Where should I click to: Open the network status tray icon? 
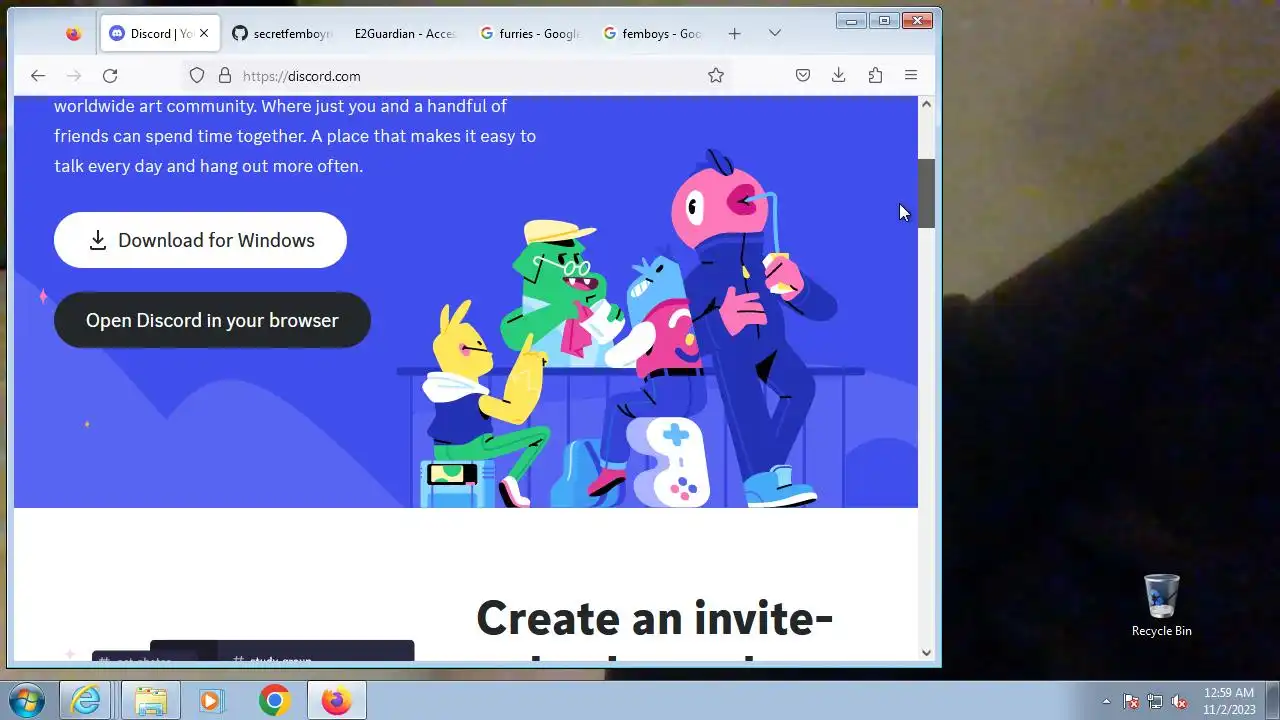tap(1155, 701)
